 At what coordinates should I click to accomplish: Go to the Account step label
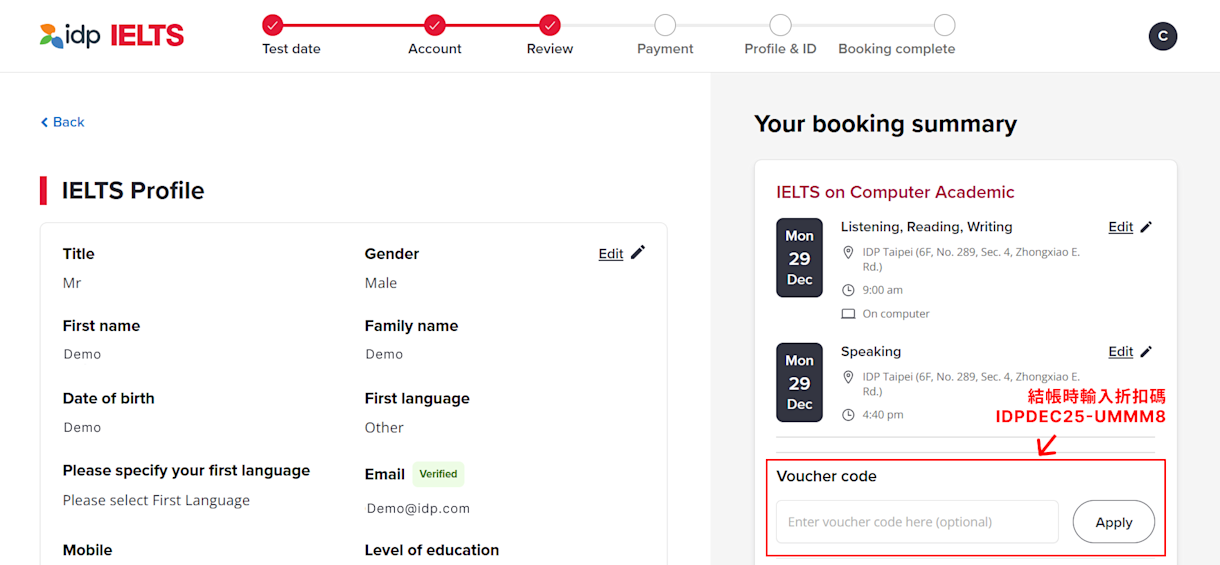pos(435,49)
